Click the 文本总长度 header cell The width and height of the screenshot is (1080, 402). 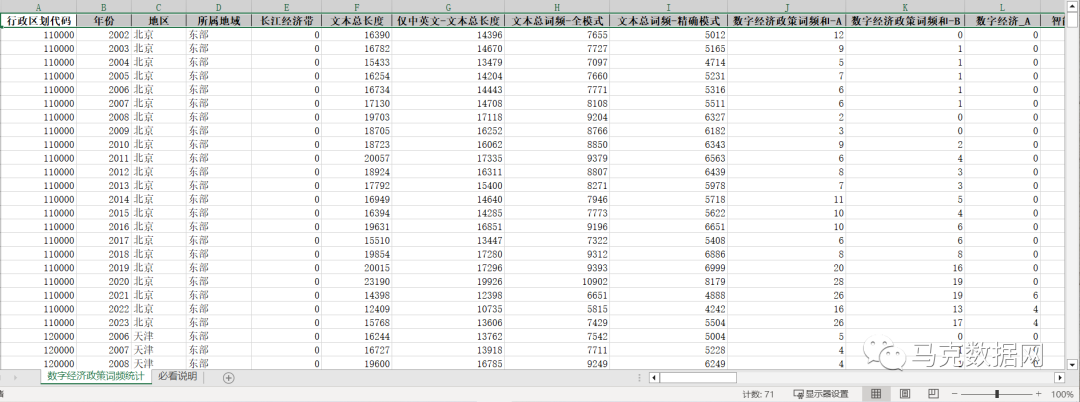pos(356,21)
